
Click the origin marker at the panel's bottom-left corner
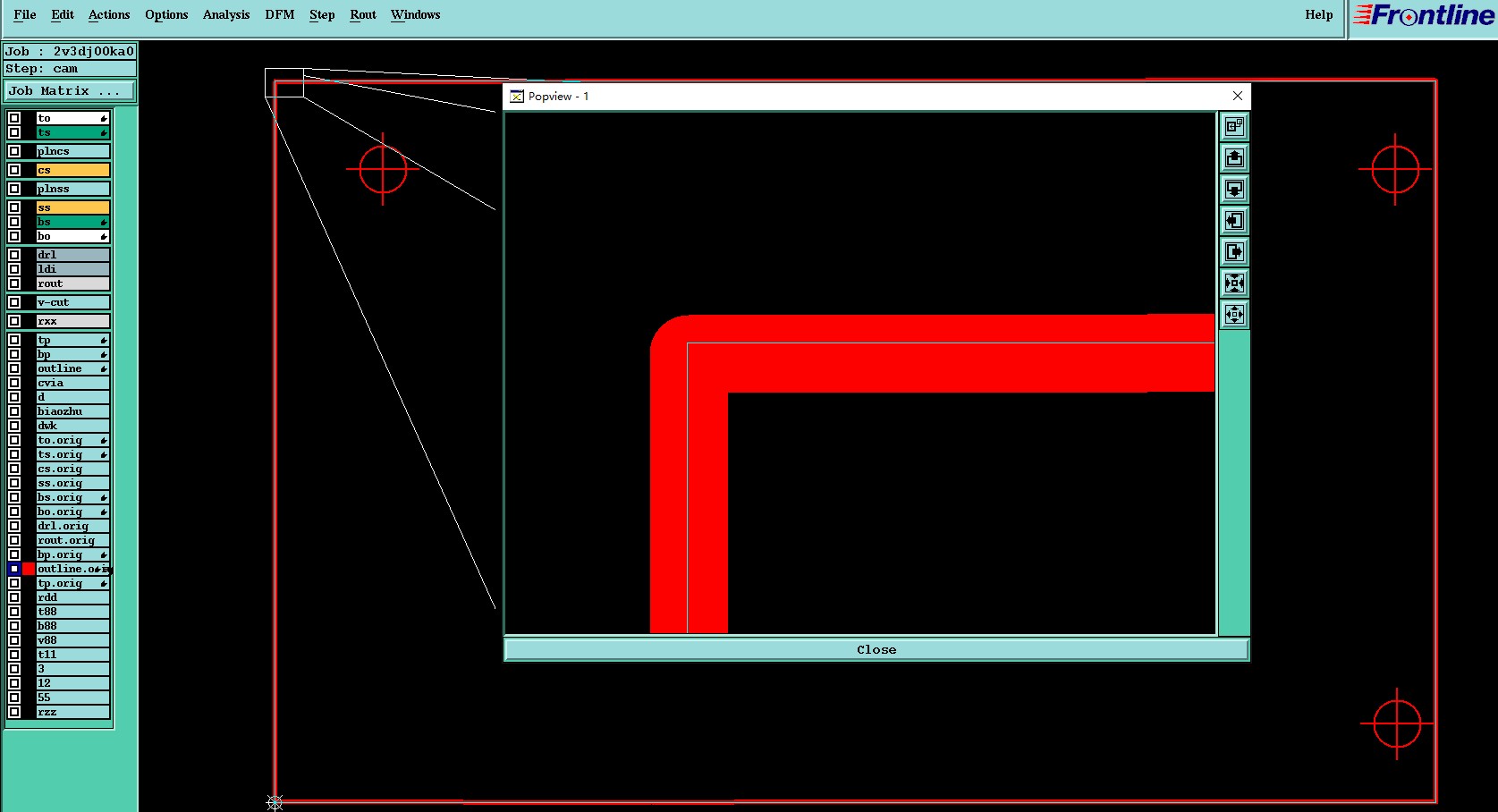tap(275, 802)
